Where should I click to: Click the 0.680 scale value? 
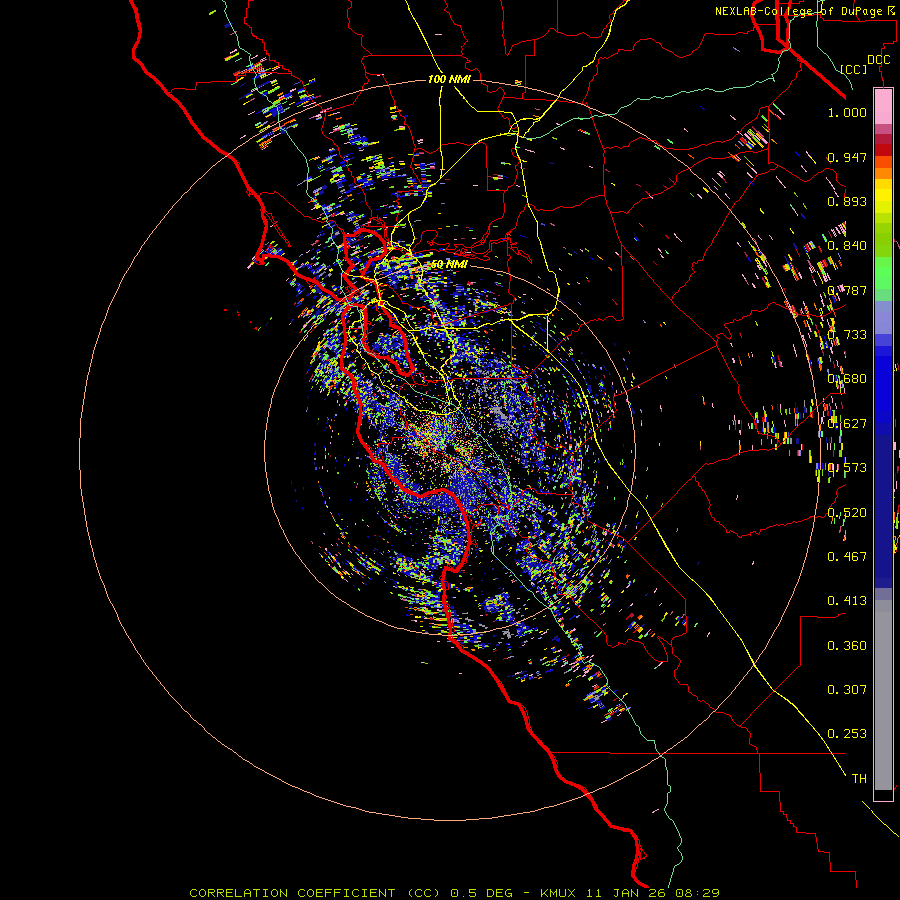[847, 379]
